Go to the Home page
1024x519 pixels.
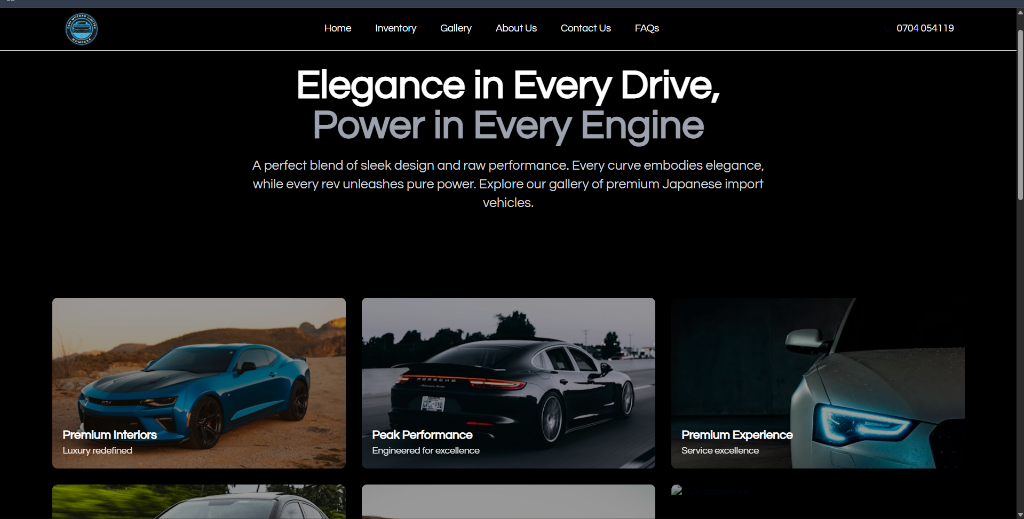click(338, 28)
